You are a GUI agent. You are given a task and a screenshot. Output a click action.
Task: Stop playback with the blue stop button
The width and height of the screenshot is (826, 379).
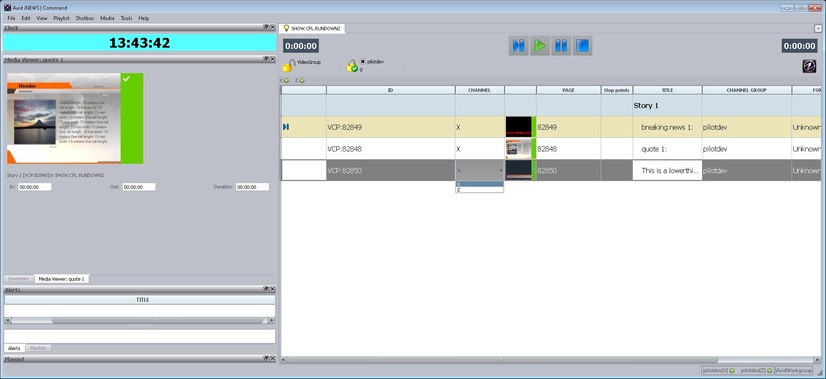tap(582, 46)
